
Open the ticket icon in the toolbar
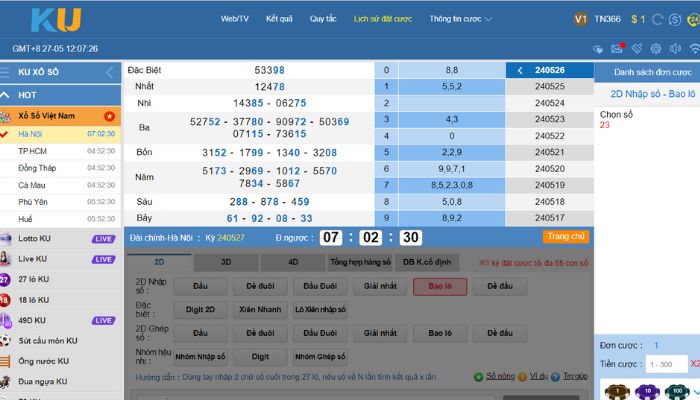pos(637,48)
